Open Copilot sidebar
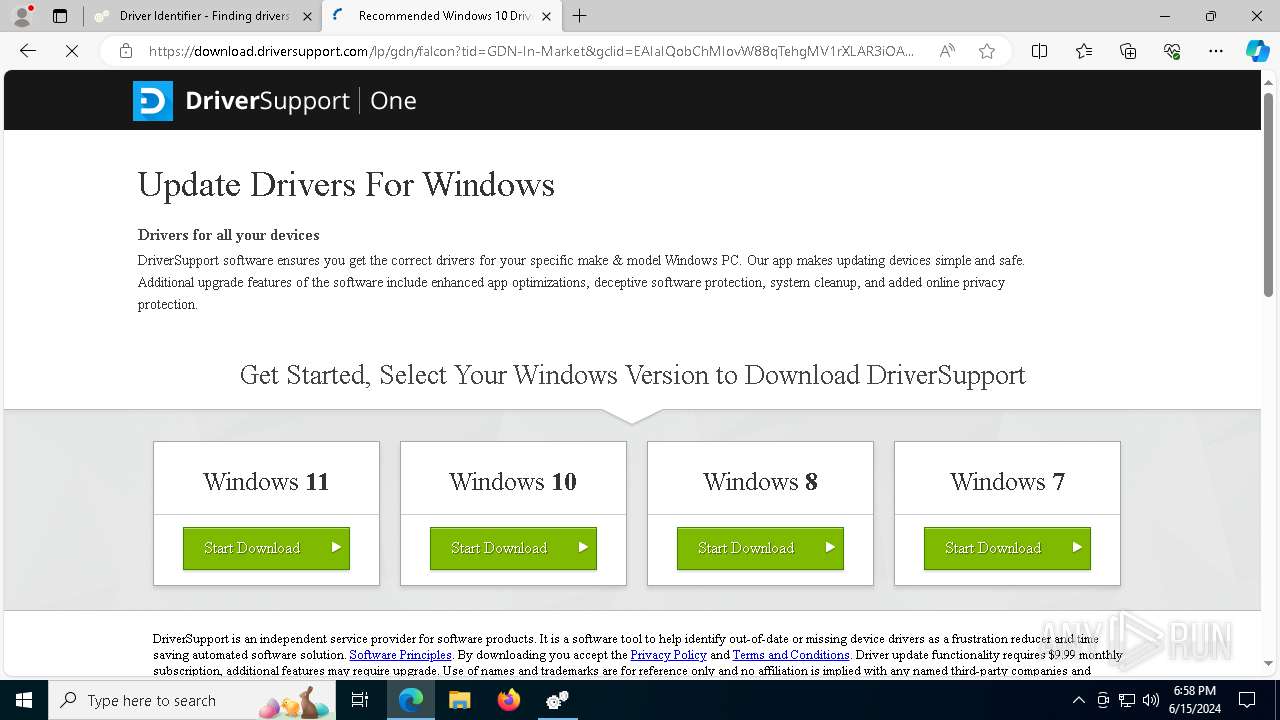The height and width of the screenshot is (720, 1280). [1257, 51]
